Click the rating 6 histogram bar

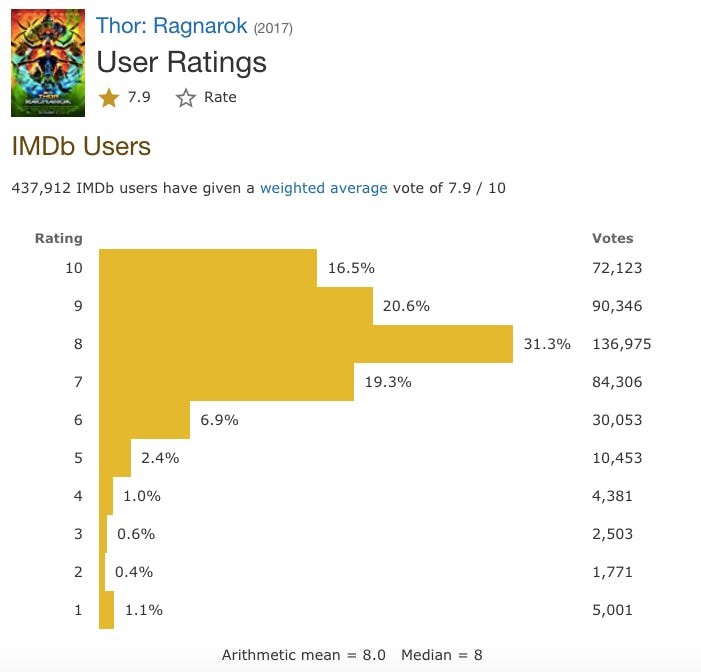click(144, 420)
